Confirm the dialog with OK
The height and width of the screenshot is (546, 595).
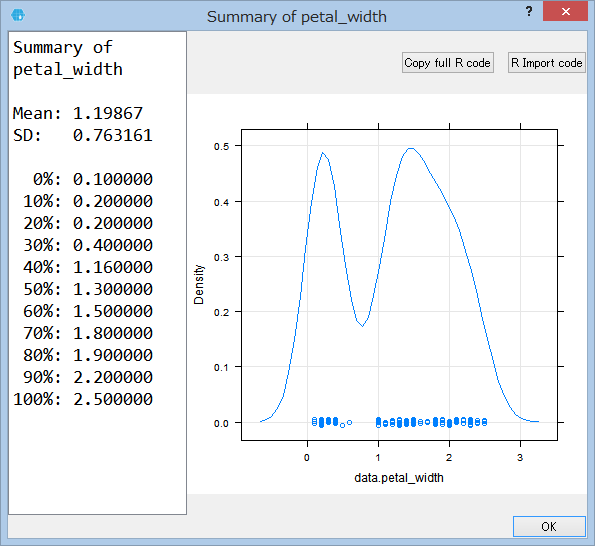549,527
